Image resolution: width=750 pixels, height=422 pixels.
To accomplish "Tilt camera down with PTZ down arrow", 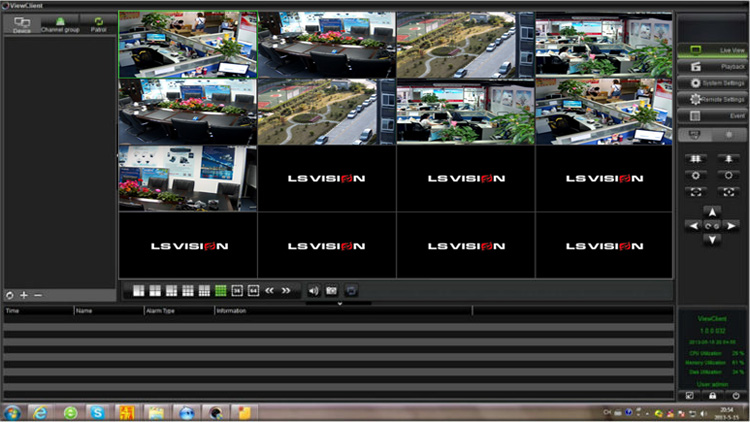I will pyautogui.click(x=712, y=240).
